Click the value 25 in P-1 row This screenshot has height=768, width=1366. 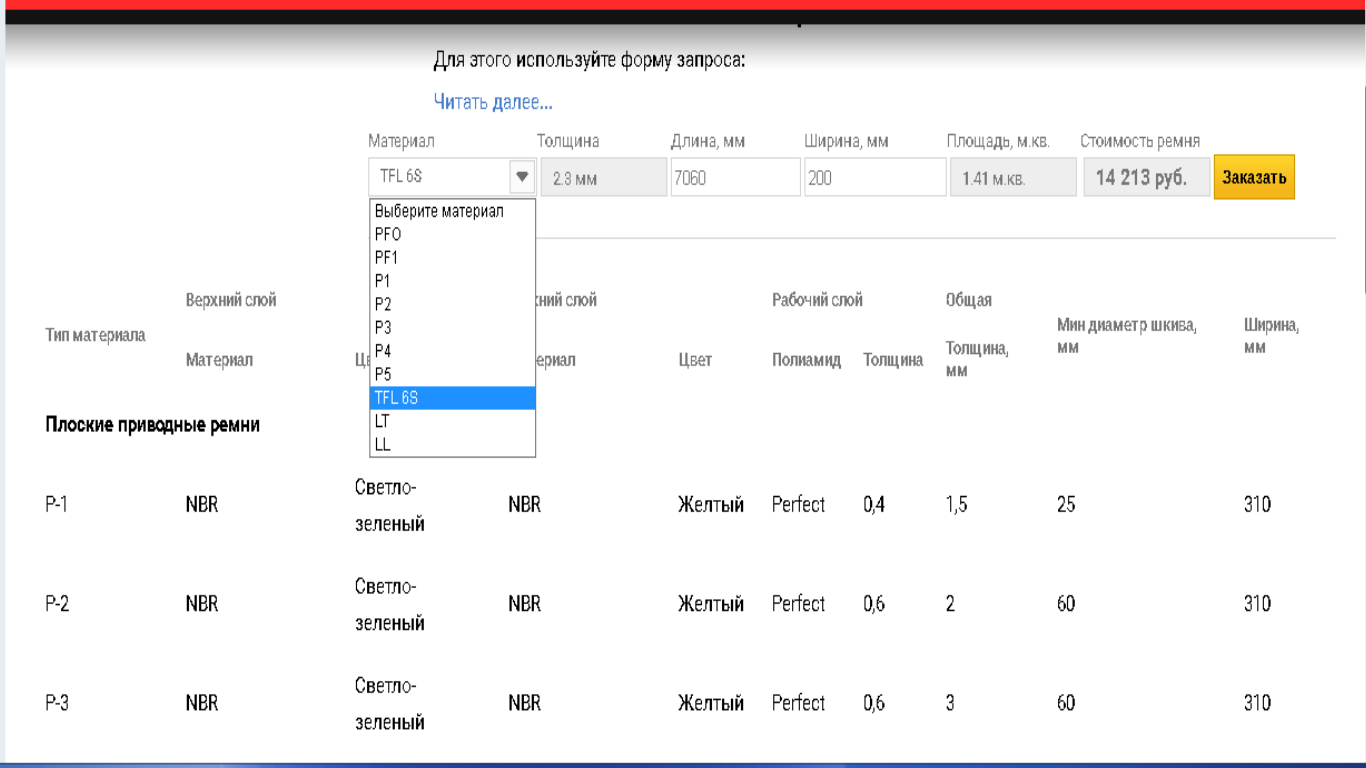click(x=1066, y=505)
